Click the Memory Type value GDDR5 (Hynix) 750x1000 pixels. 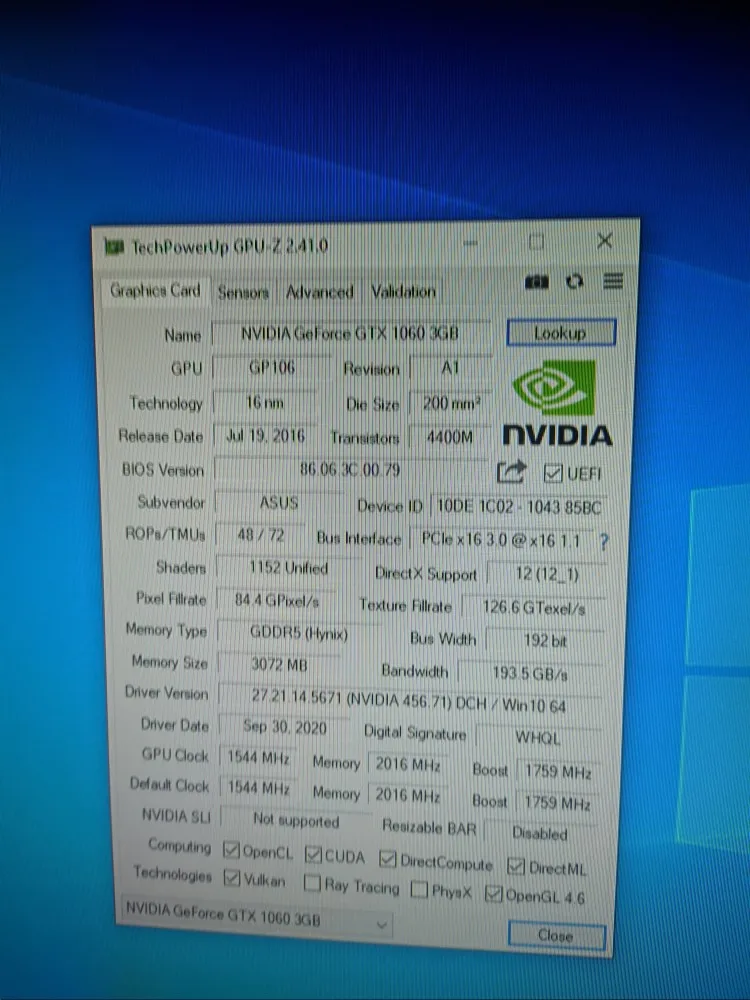298,633
